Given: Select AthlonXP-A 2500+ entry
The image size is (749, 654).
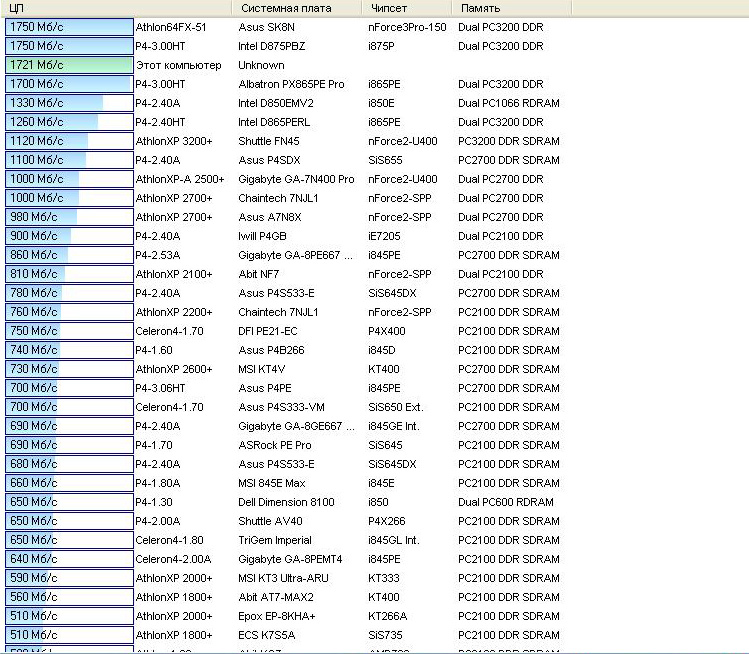Looking at the screenshot, I should (180, 179).
